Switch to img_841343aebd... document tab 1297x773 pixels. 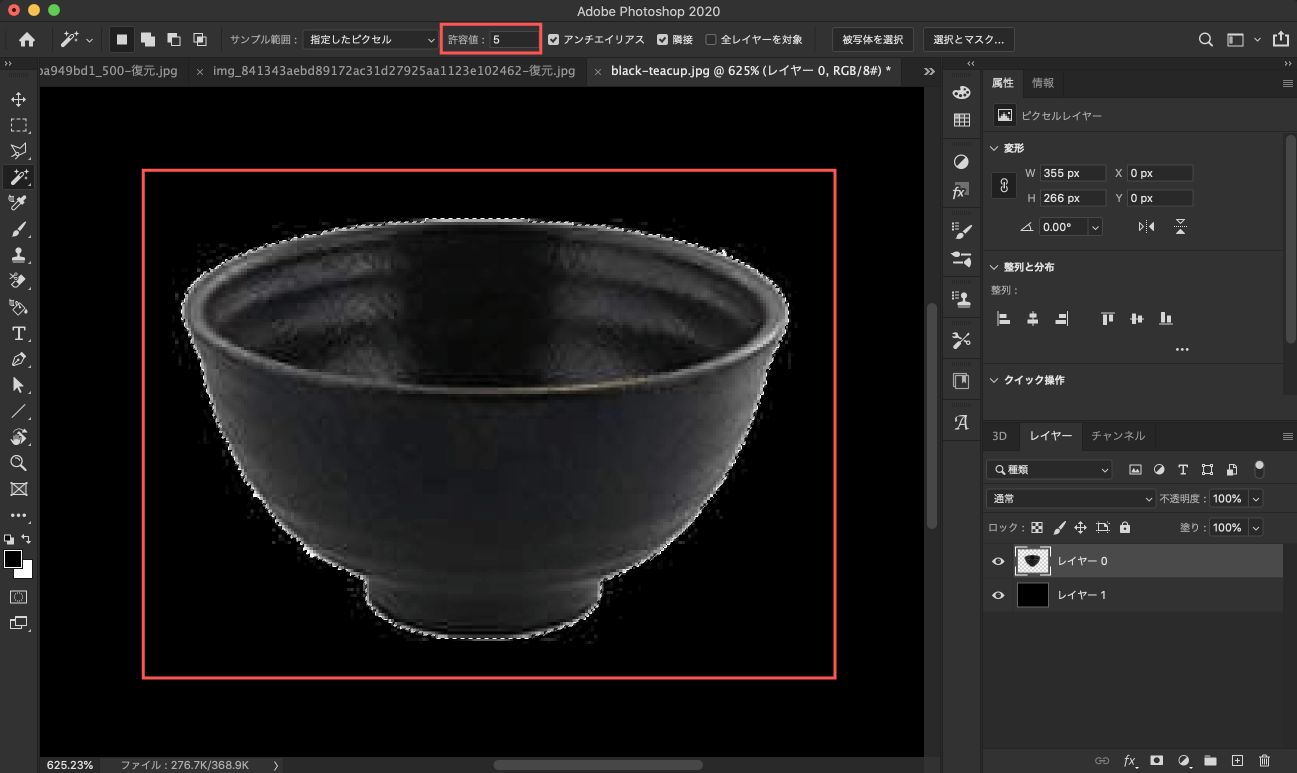click(394, 72)
